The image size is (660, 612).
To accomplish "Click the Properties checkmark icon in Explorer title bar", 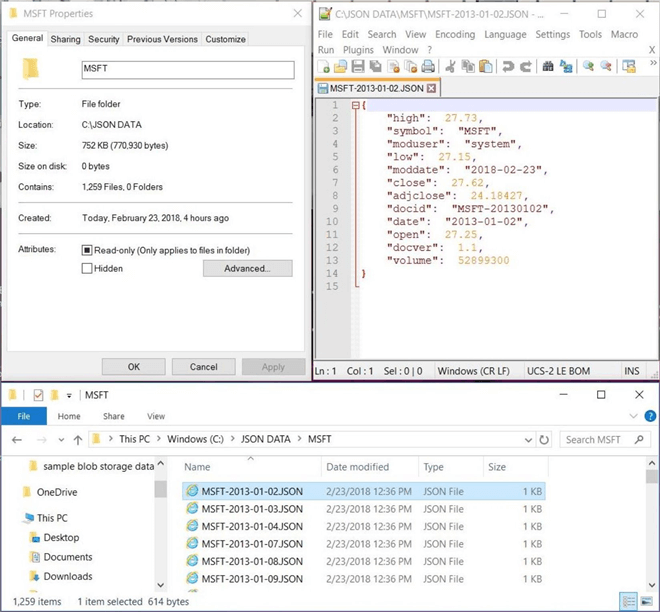I will [x=38, y=395].
